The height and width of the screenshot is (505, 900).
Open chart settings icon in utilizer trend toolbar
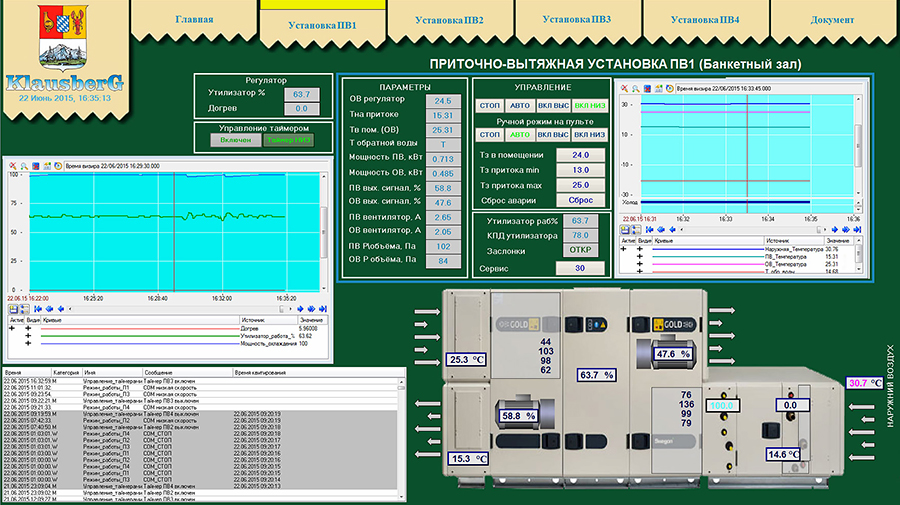pos(47,166)
